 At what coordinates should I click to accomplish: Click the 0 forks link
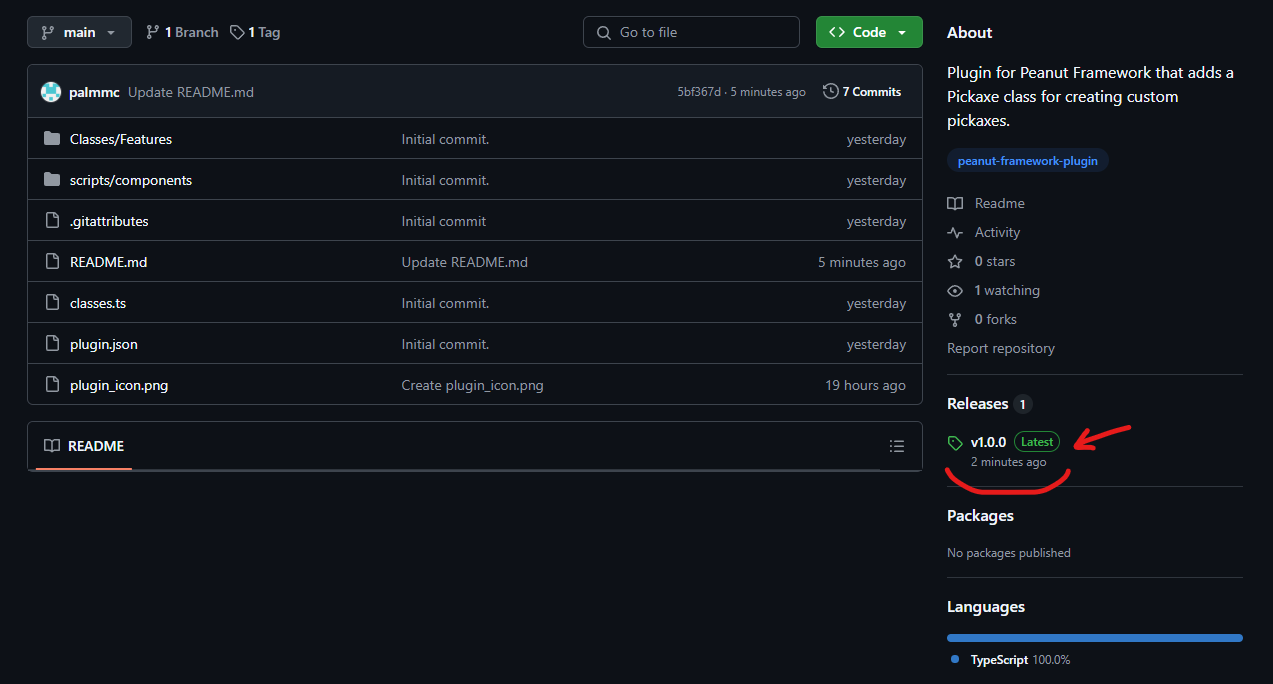coord(996,319)
